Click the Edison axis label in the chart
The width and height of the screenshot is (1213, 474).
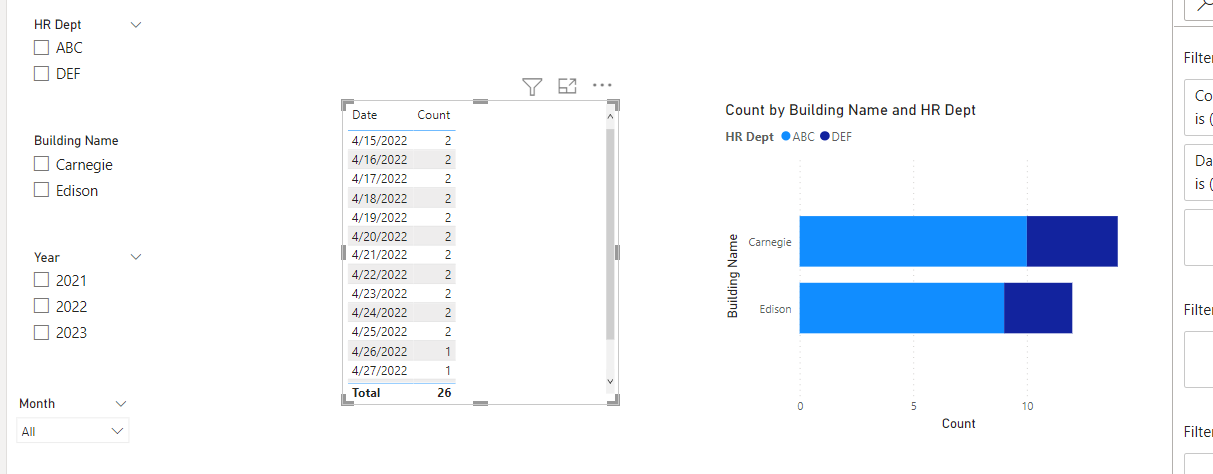click(775, 309)
